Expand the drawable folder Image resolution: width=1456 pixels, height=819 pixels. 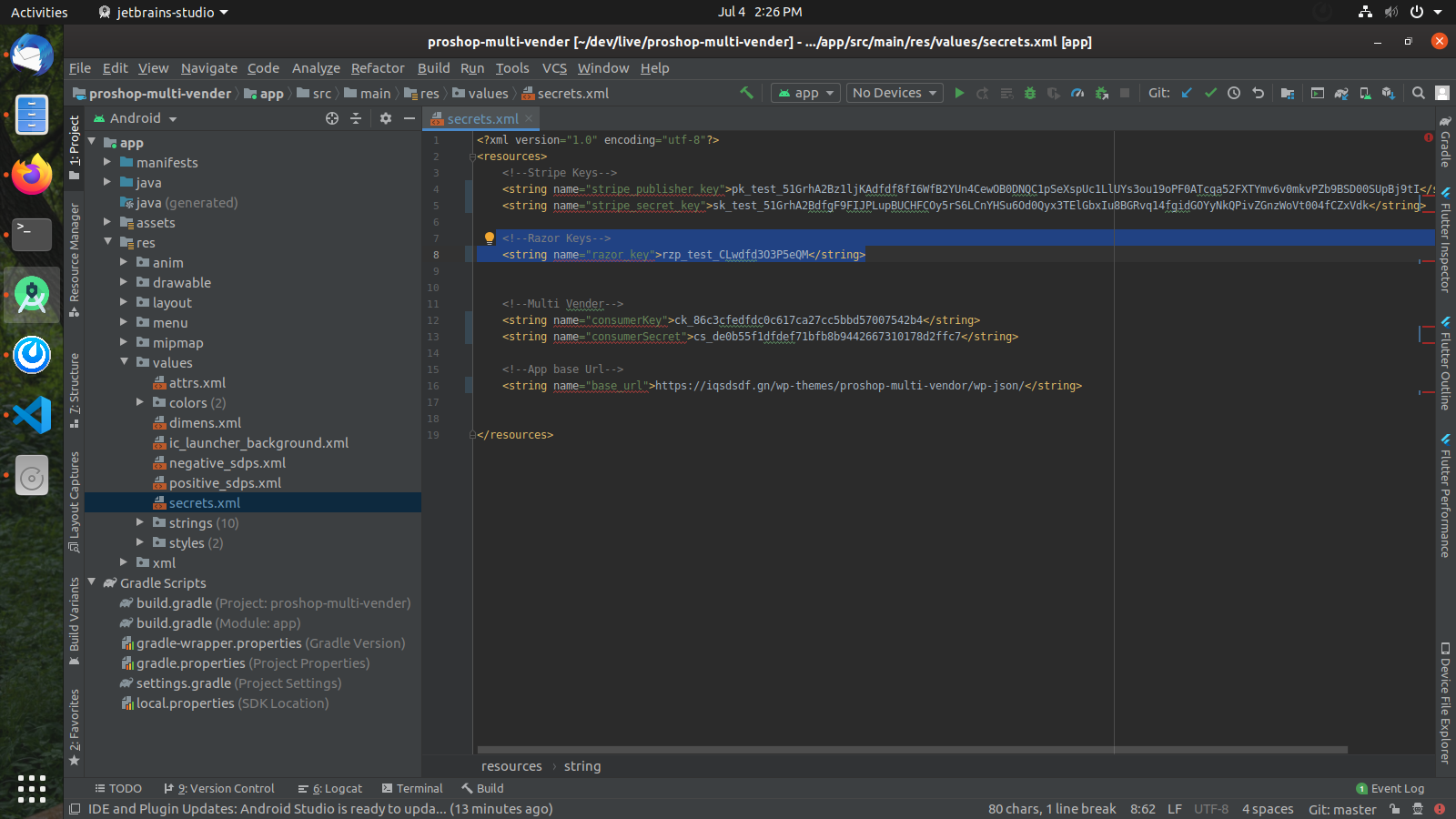point(124,282)
